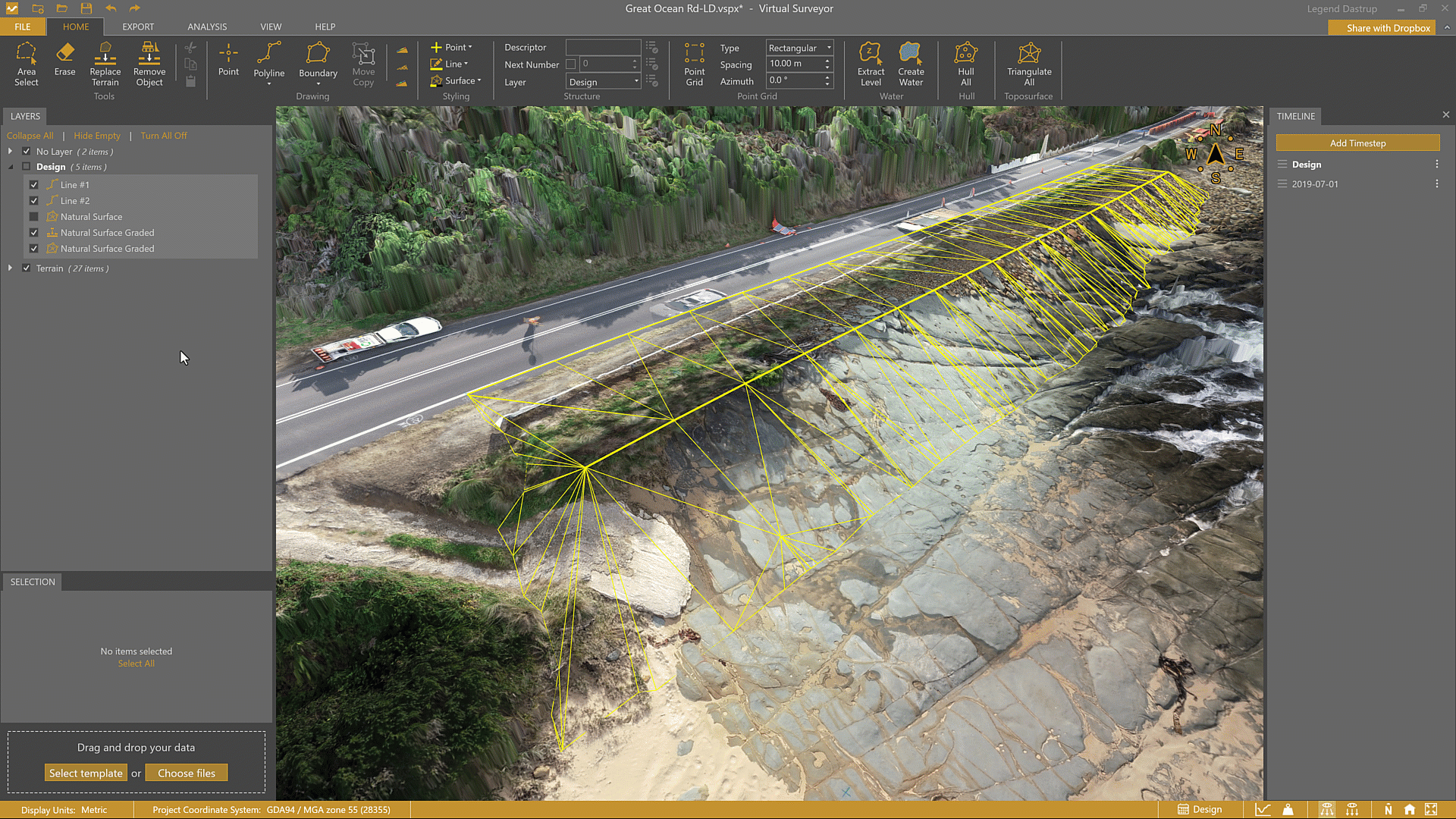The image size is (1456, 819).
Task: Open the EXPORT ribbon tab
Action: click(138, 27)
